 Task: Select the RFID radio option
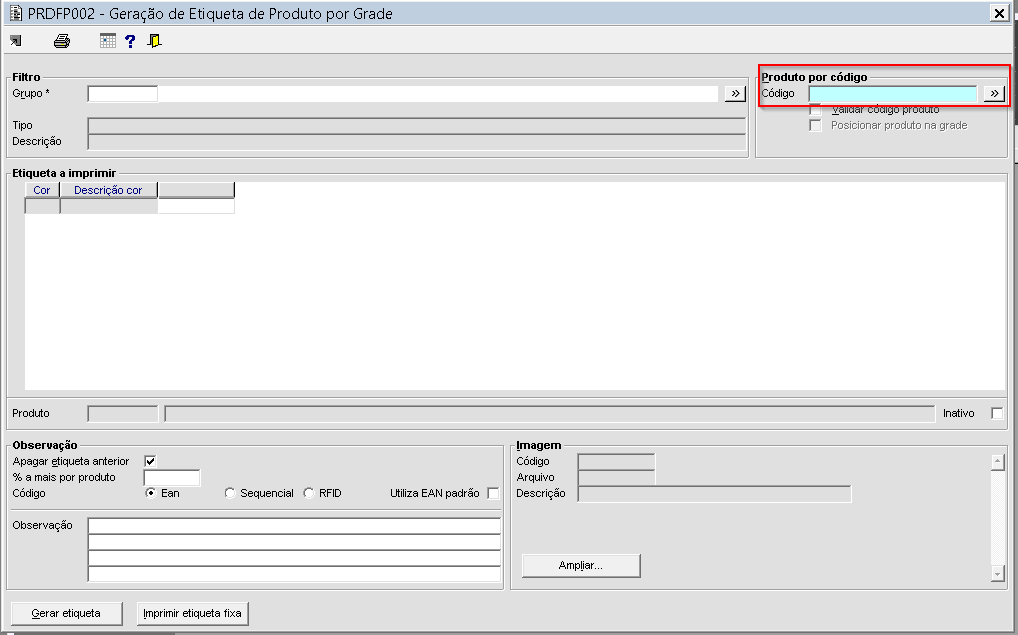pyautogui.click(x=309, y=493)
